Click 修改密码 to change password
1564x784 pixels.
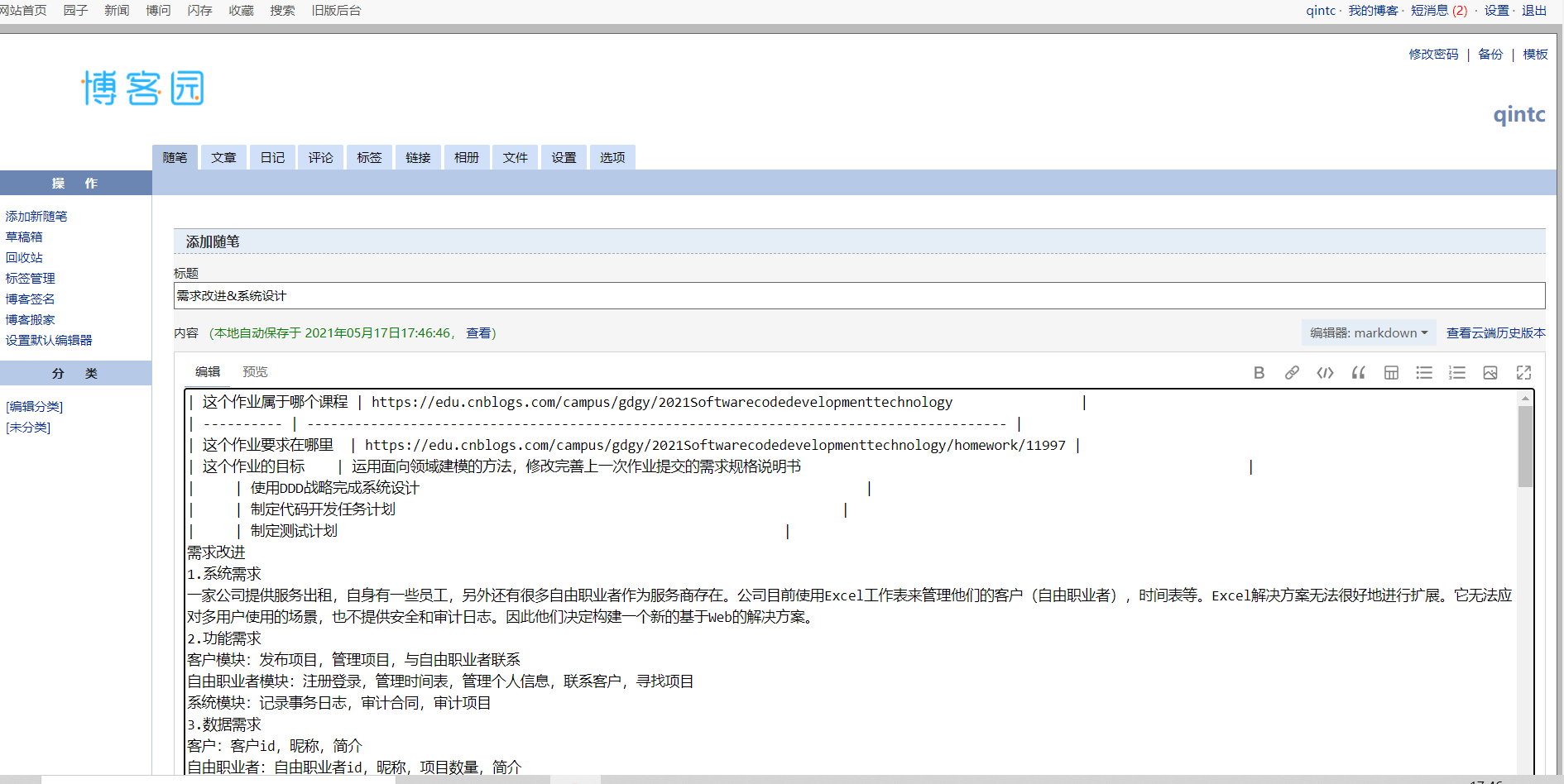click(1434, 55)
